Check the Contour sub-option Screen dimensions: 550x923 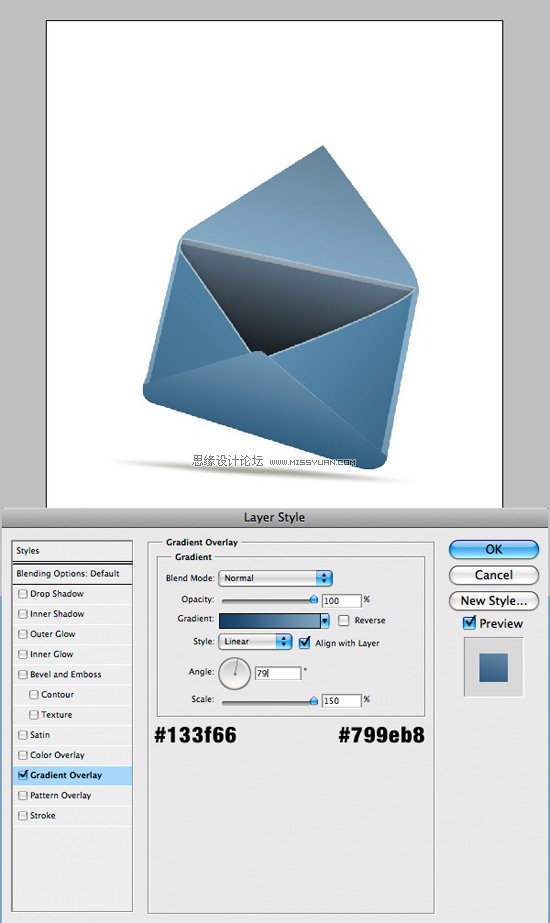click(x=34, y=695)
